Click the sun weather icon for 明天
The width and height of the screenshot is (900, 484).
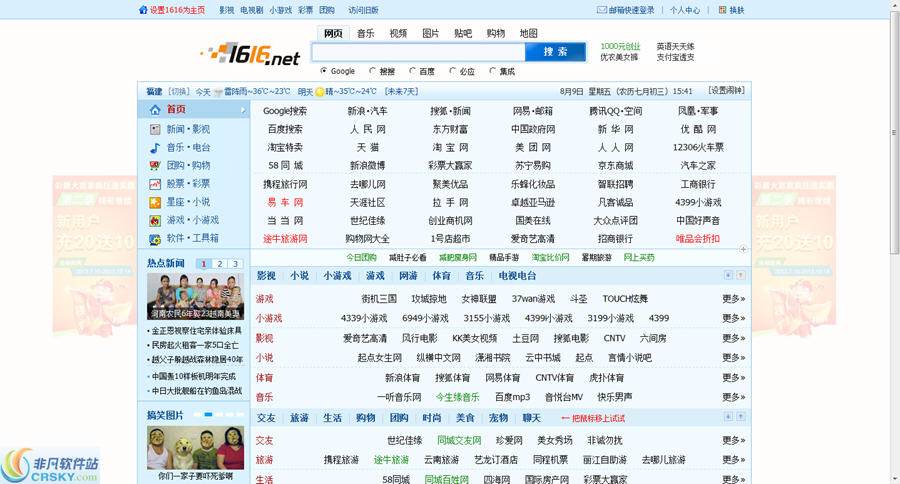pos(320,92)
